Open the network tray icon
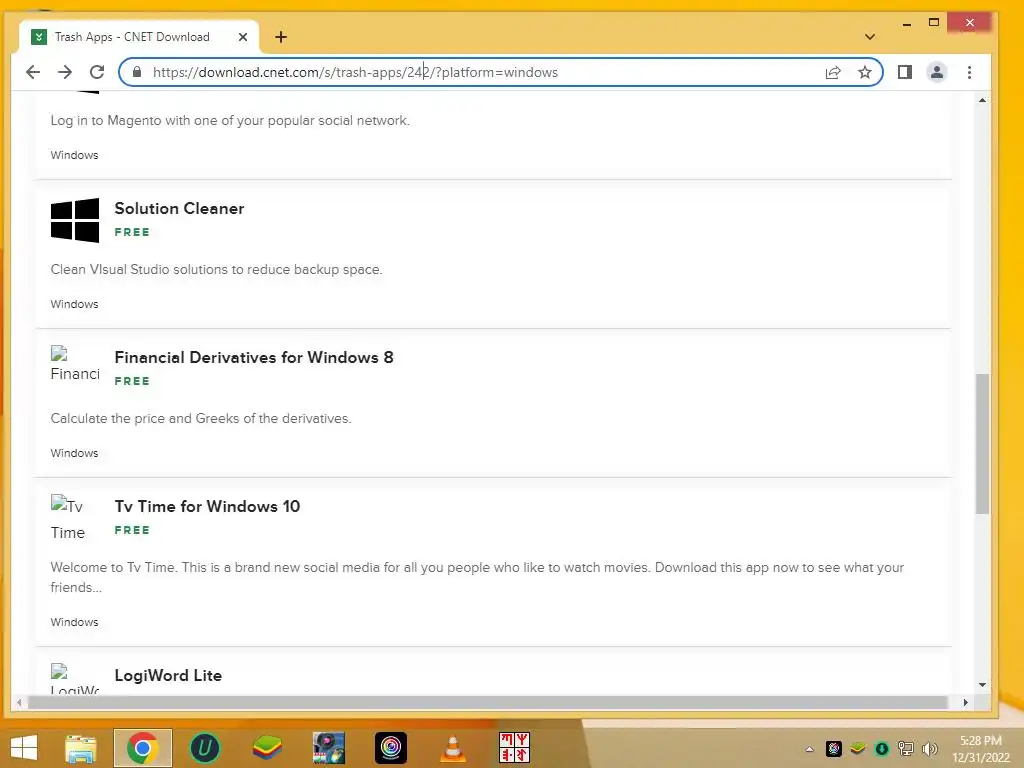 click(906, 749)
